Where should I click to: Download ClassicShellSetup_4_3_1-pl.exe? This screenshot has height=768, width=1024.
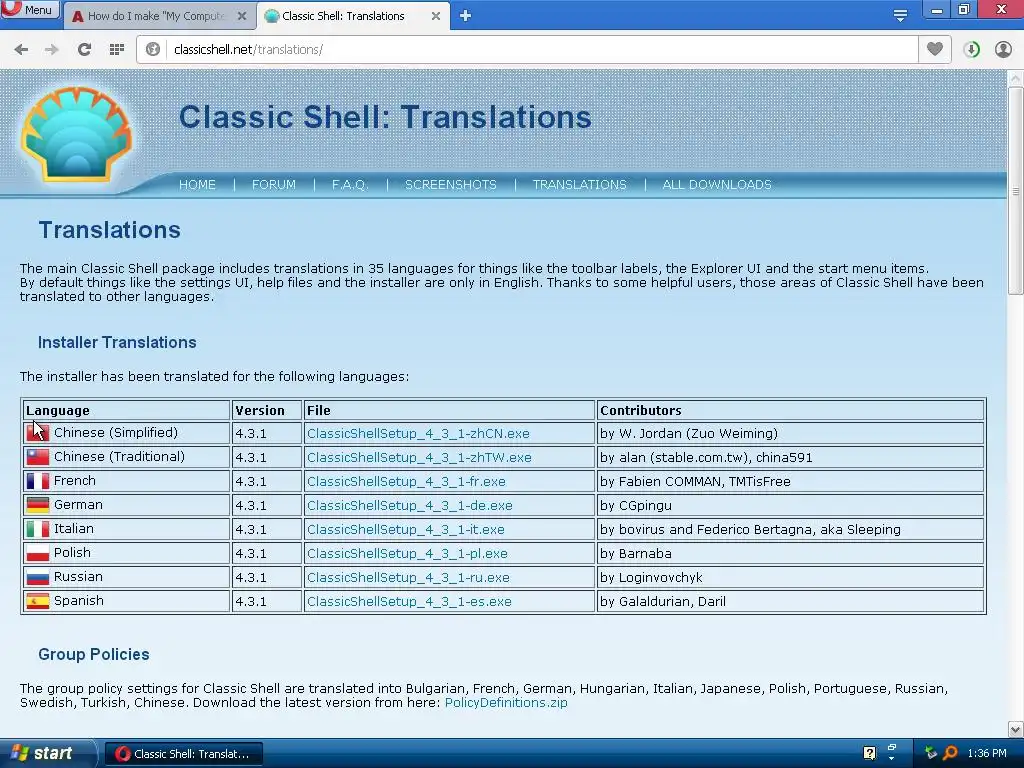[x=407, y=554]
